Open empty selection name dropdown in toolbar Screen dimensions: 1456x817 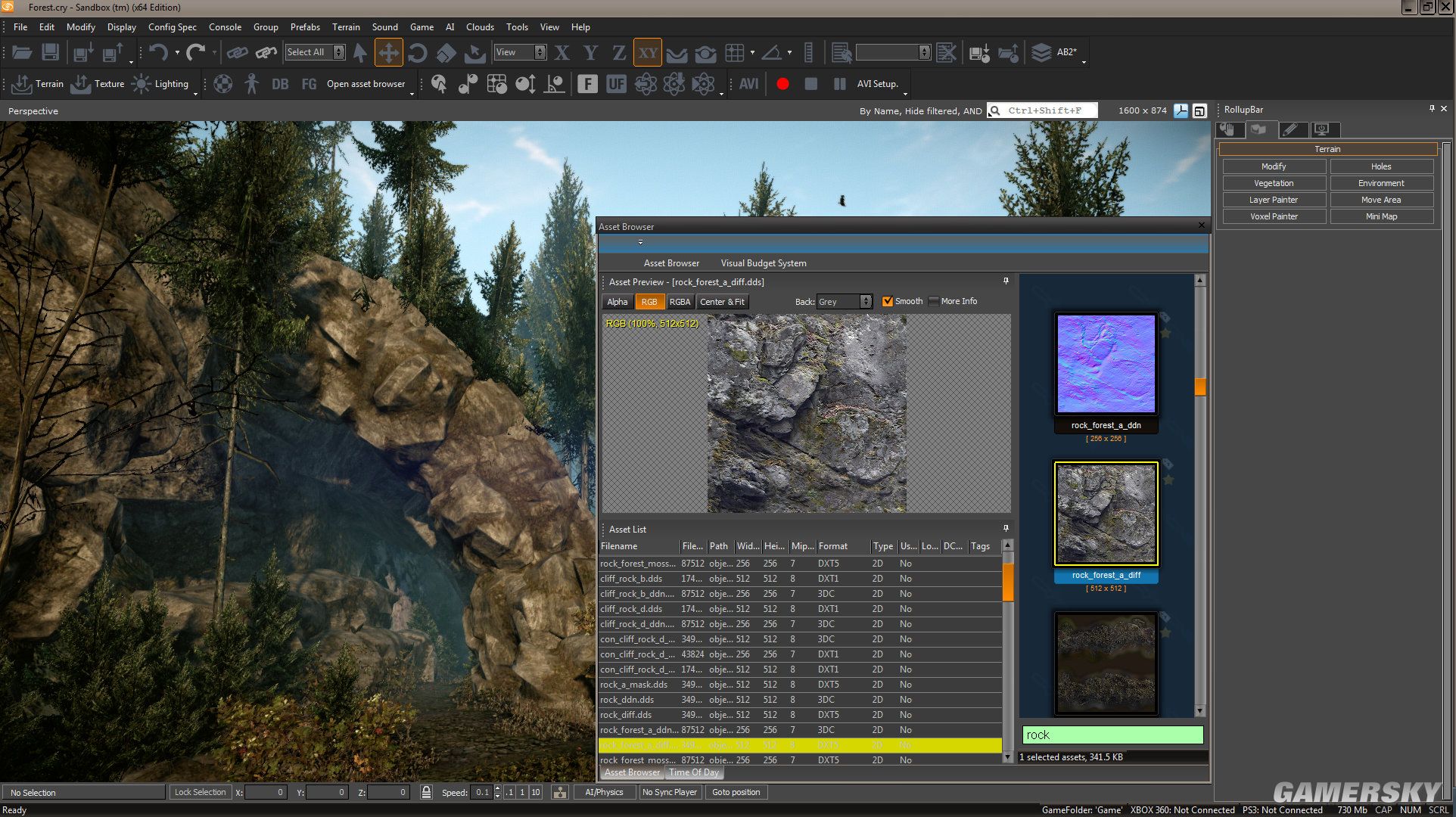[x=893, y=52]
